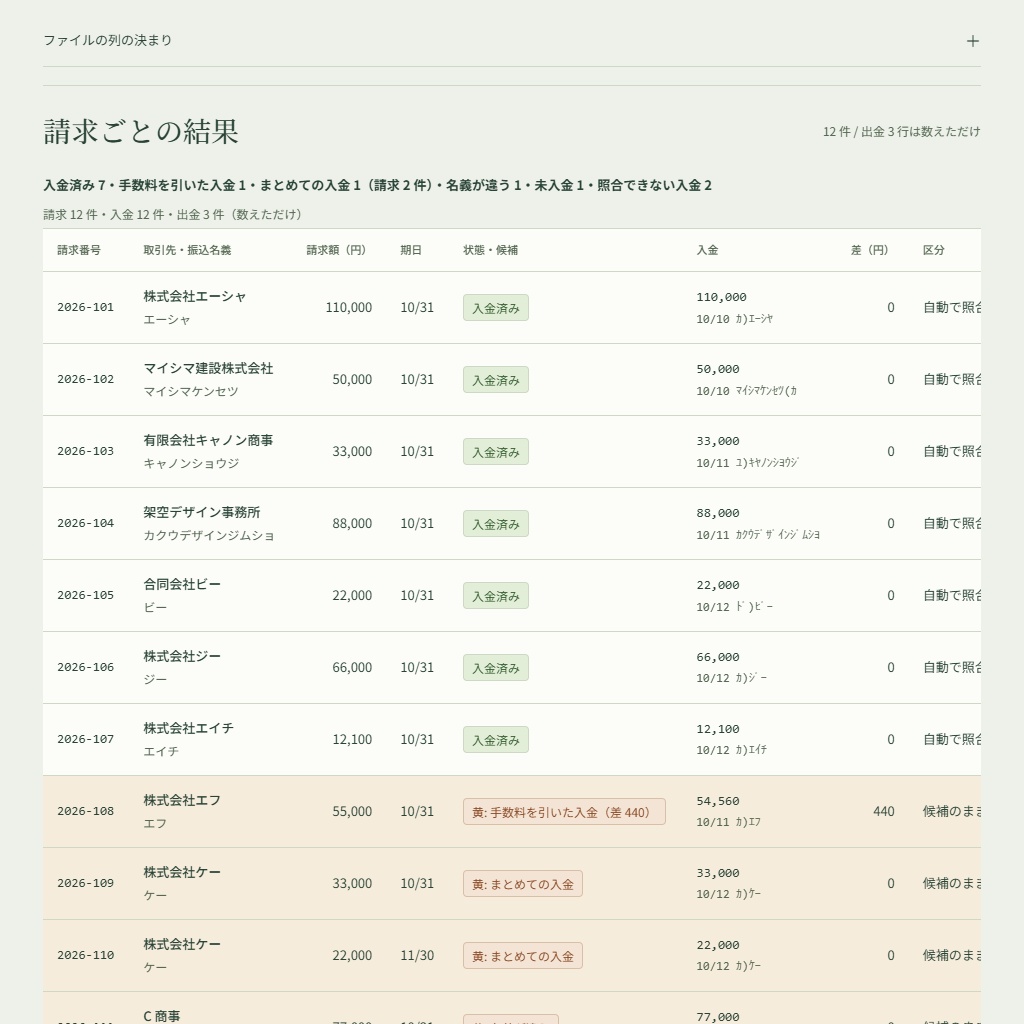Select client name 株式会社ジー
This screenshot has width=1024, height=1024.
pyautogui.click(x=182, y=656)
